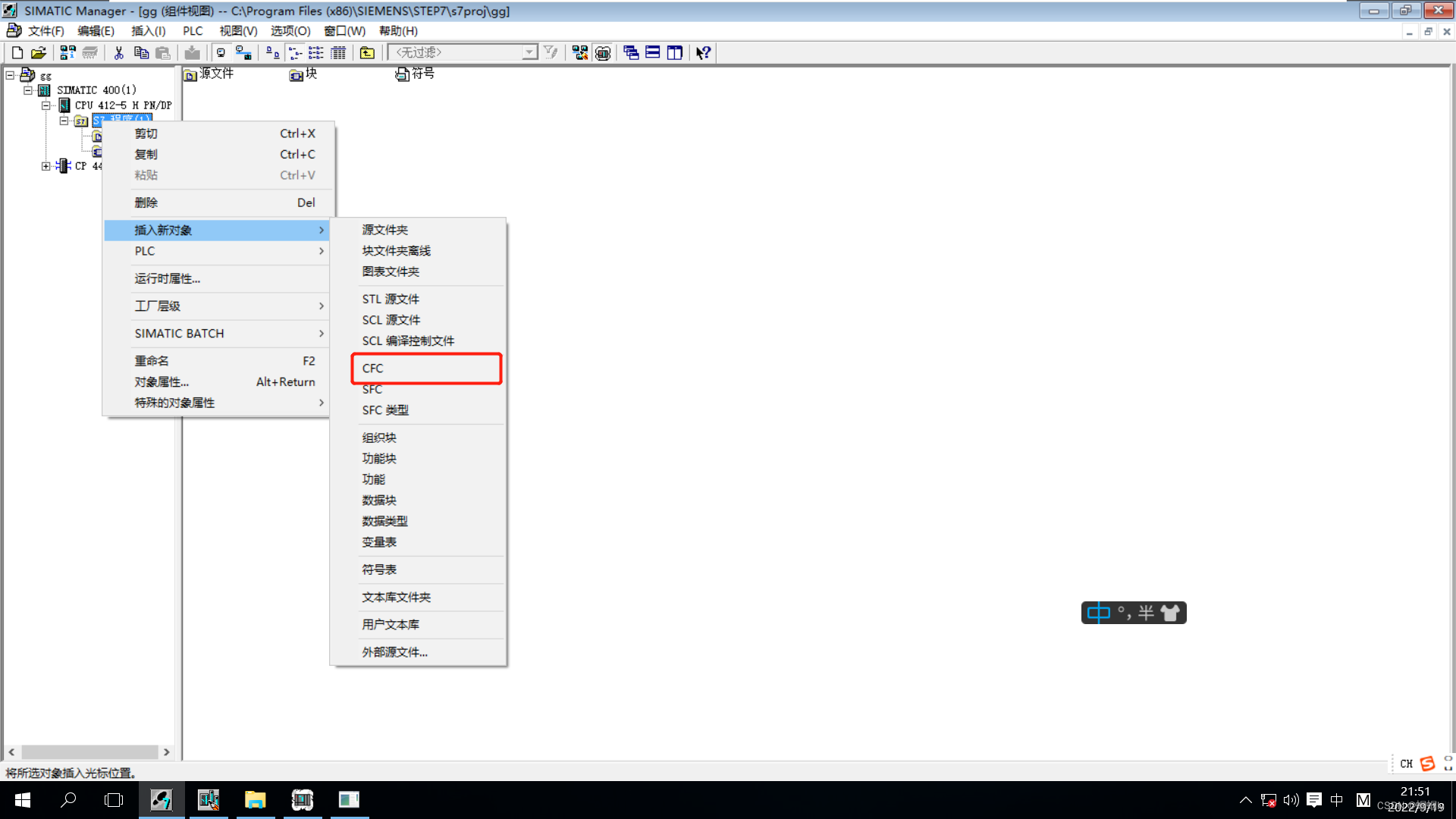Viewport: 1456px width, 819px height.
Task: Choose 重命名 in context menu
Action: click(217, 361)
